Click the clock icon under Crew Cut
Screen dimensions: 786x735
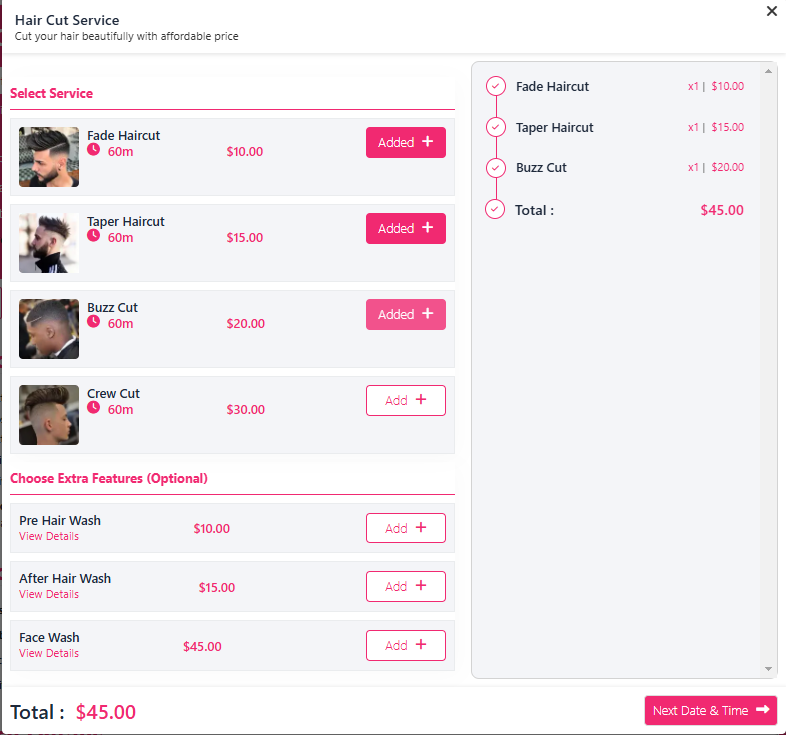tap(93, 407)
